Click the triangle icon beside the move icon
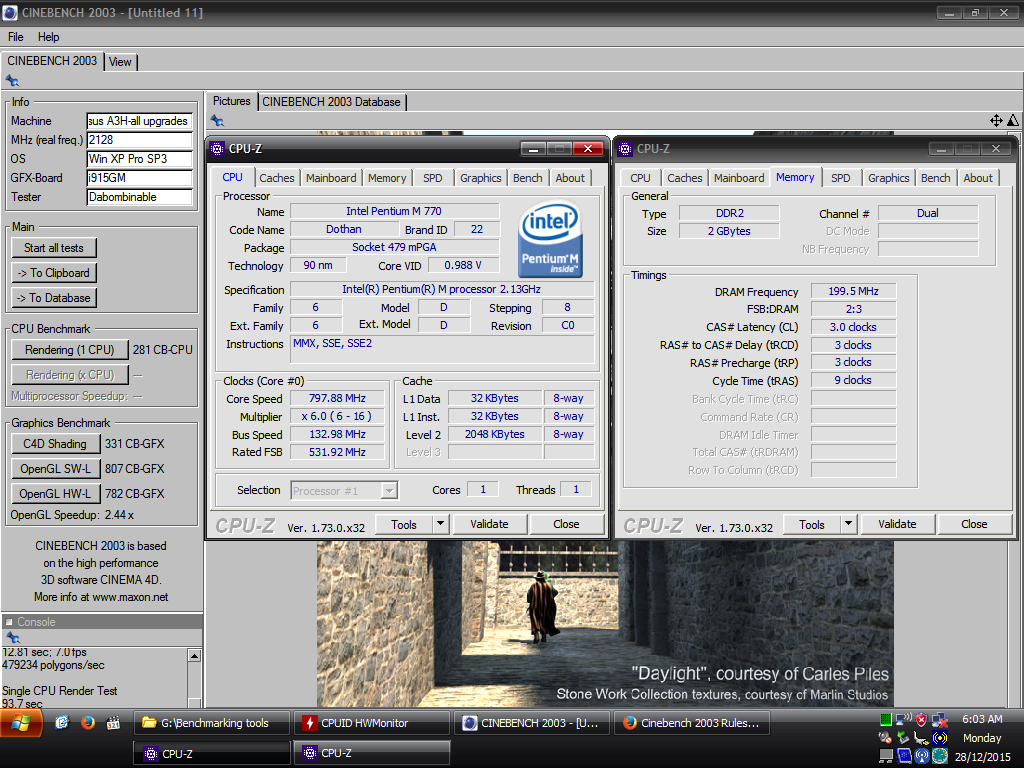Image resolution: width=1024 pixels, height=768 pixels. coord(1013,120)
